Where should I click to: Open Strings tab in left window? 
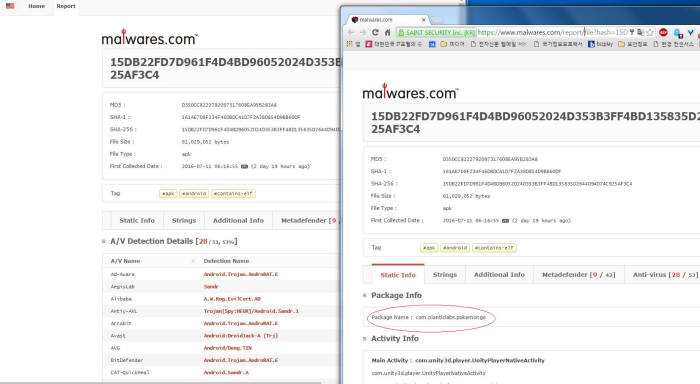184,221
